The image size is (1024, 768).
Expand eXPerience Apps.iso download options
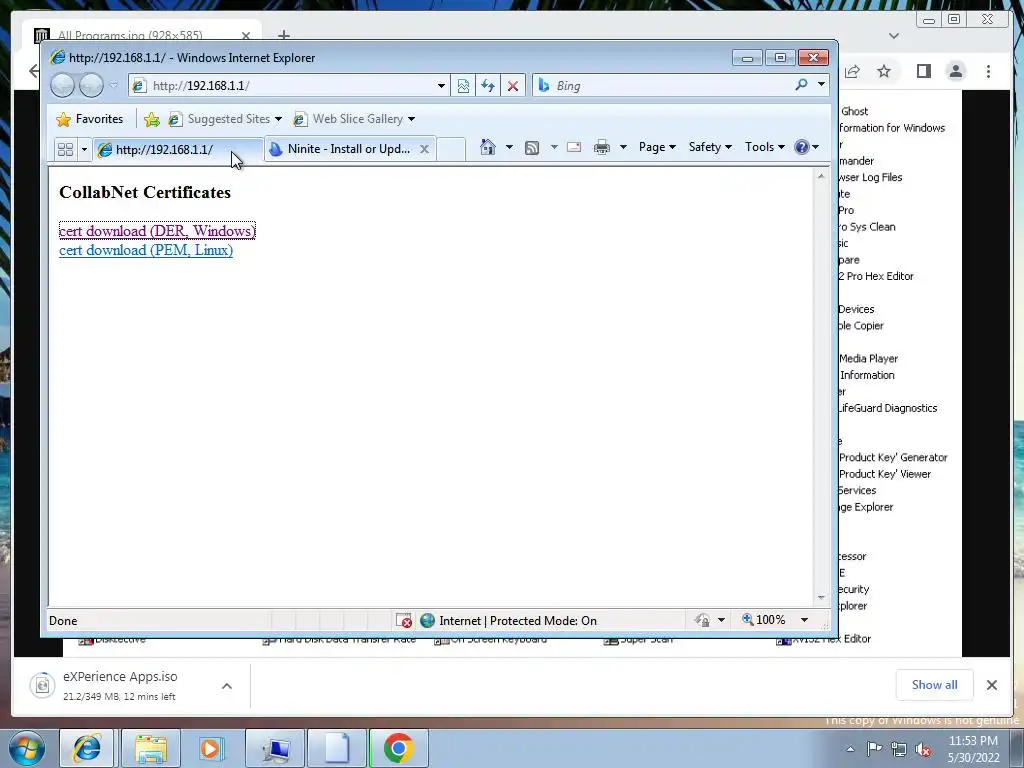(x=227, y=686)
